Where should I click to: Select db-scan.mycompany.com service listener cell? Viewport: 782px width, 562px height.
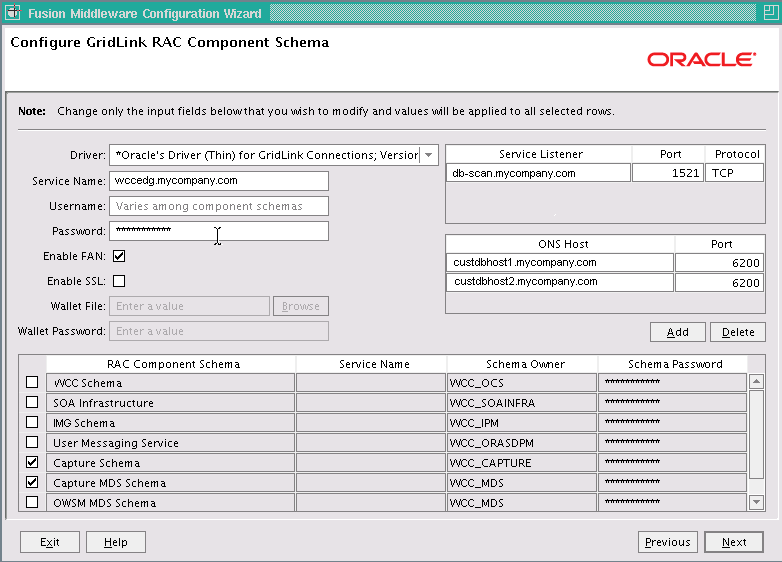coord(539,173)
